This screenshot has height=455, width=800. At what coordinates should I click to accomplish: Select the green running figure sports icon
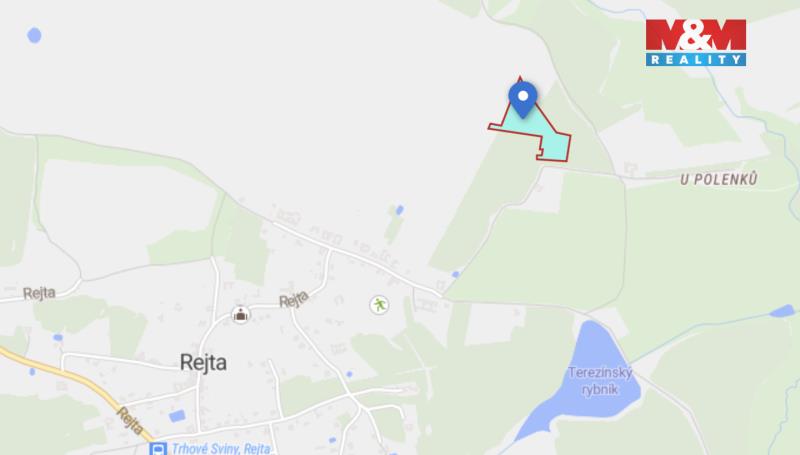(x=379, y=305)
